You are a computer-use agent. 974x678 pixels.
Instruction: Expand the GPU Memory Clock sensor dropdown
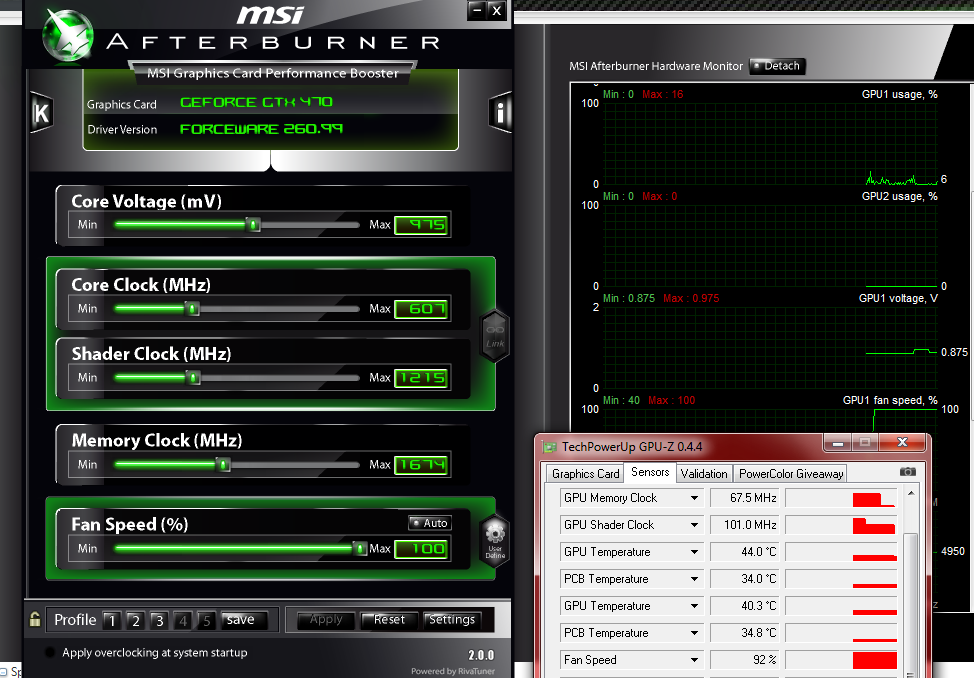point(694,498)
